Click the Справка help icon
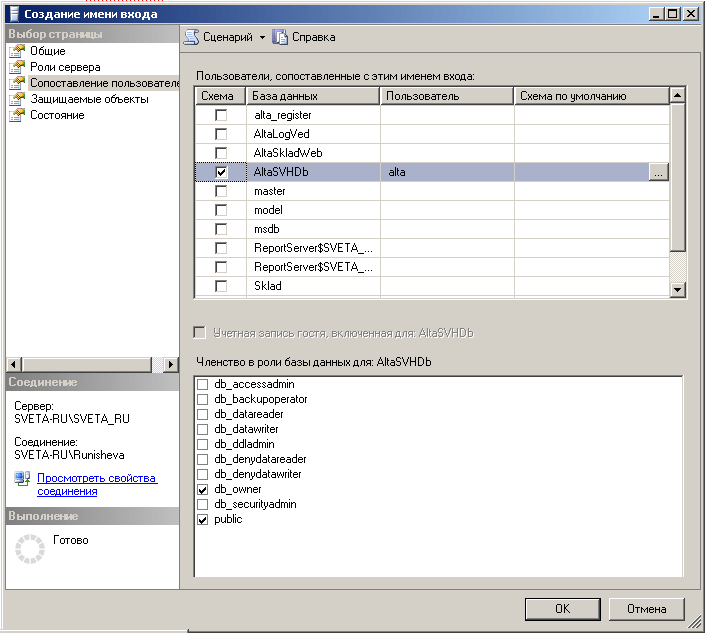705x633 pixels. click(281, 37)
